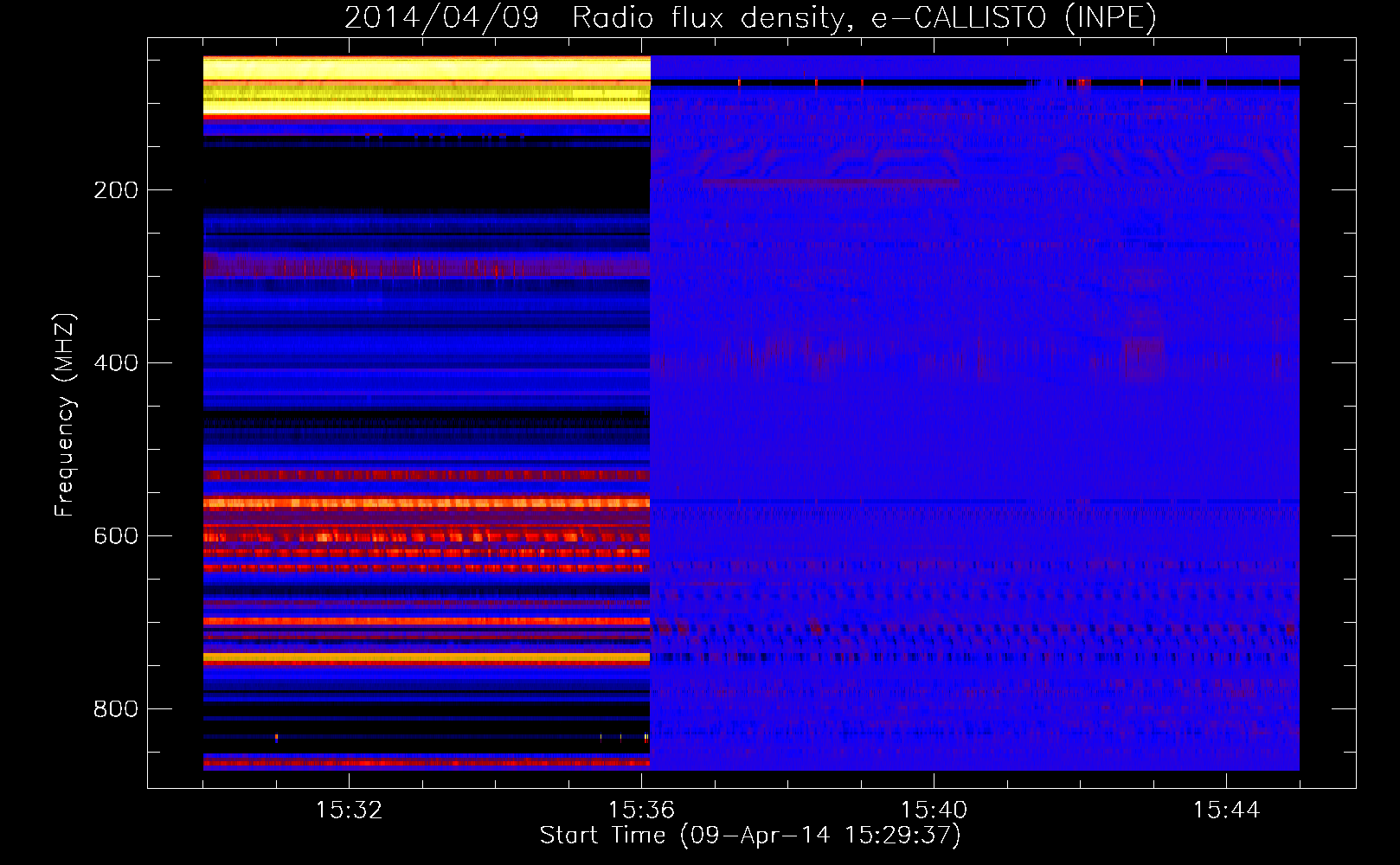Click the 'Start Time (09-Apr-14 15:29:37)' label

click(x=750, y=836)
